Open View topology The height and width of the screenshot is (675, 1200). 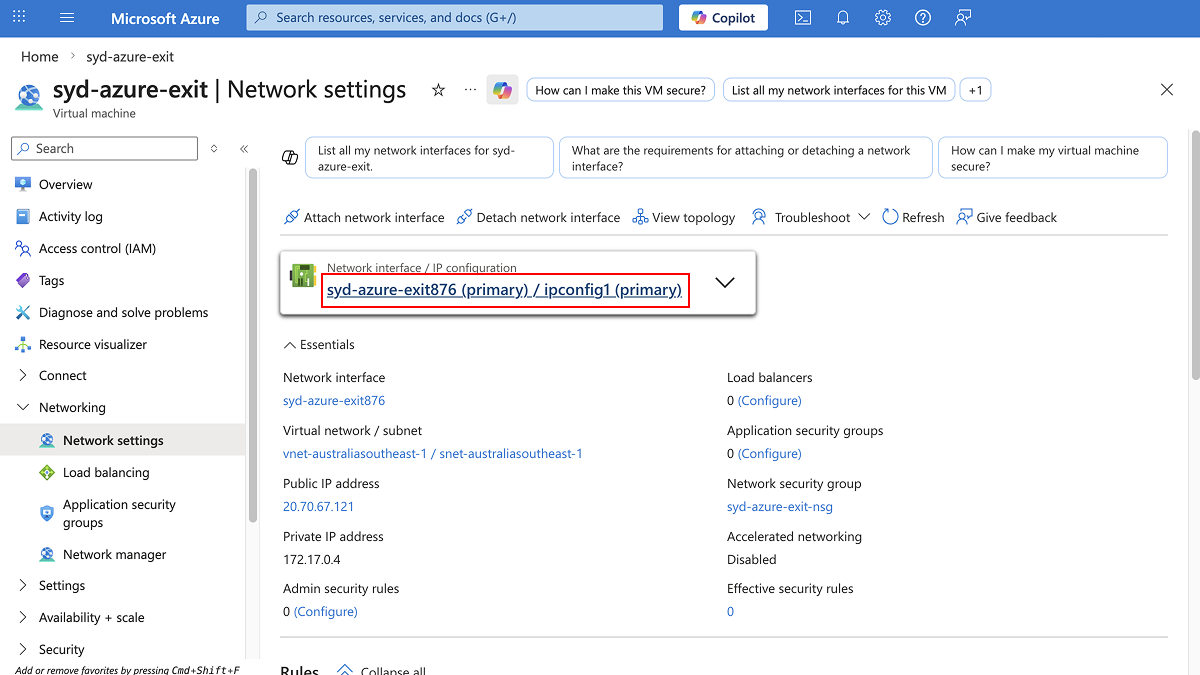point(683,217)
